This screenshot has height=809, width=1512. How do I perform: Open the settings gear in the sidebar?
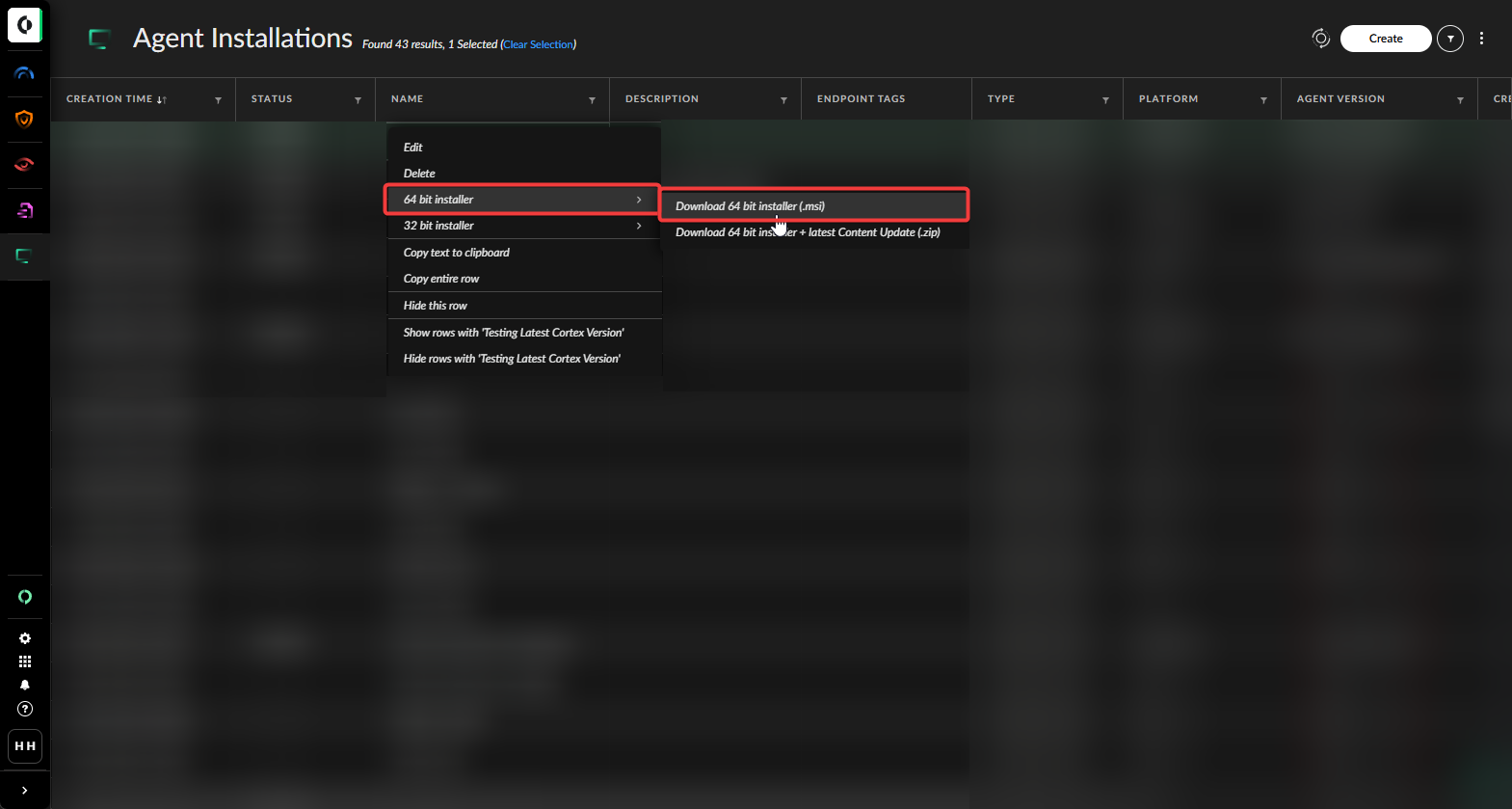tap(25, 638)
